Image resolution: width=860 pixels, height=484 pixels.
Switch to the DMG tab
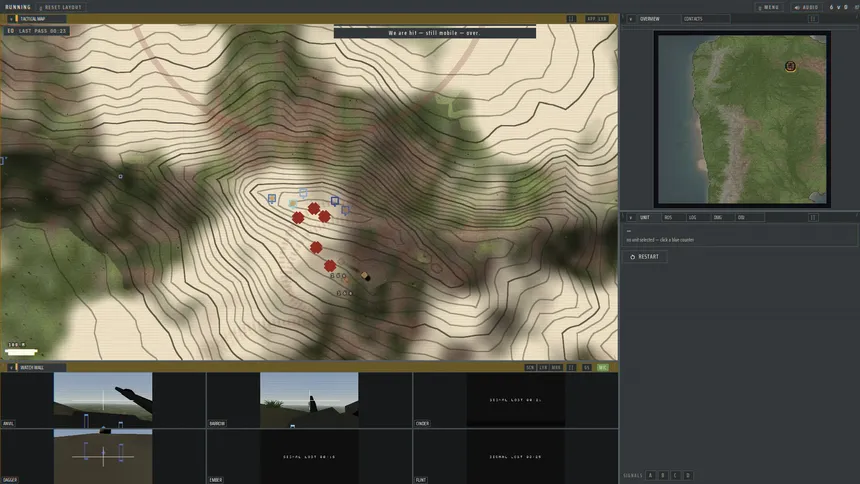[721, 217]
